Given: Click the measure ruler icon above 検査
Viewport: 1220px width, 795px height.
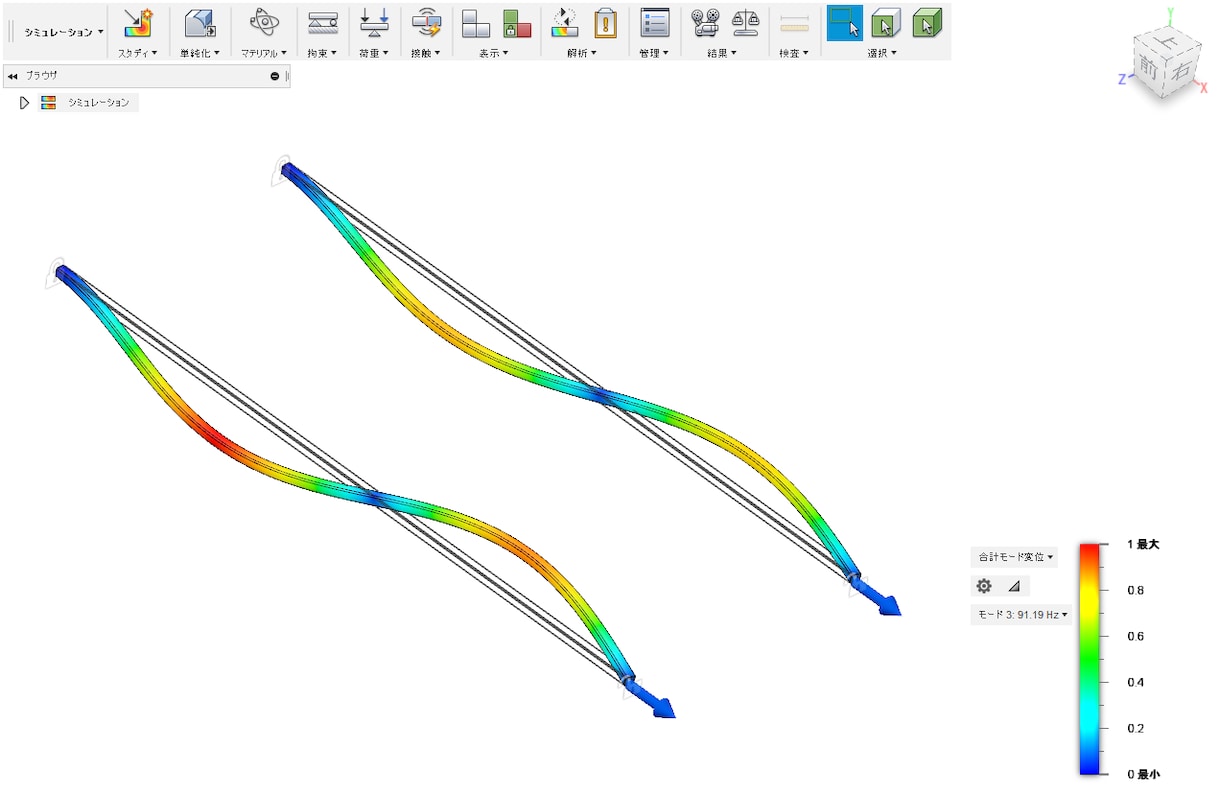Looking at the screenshot, I should point(794,23).
